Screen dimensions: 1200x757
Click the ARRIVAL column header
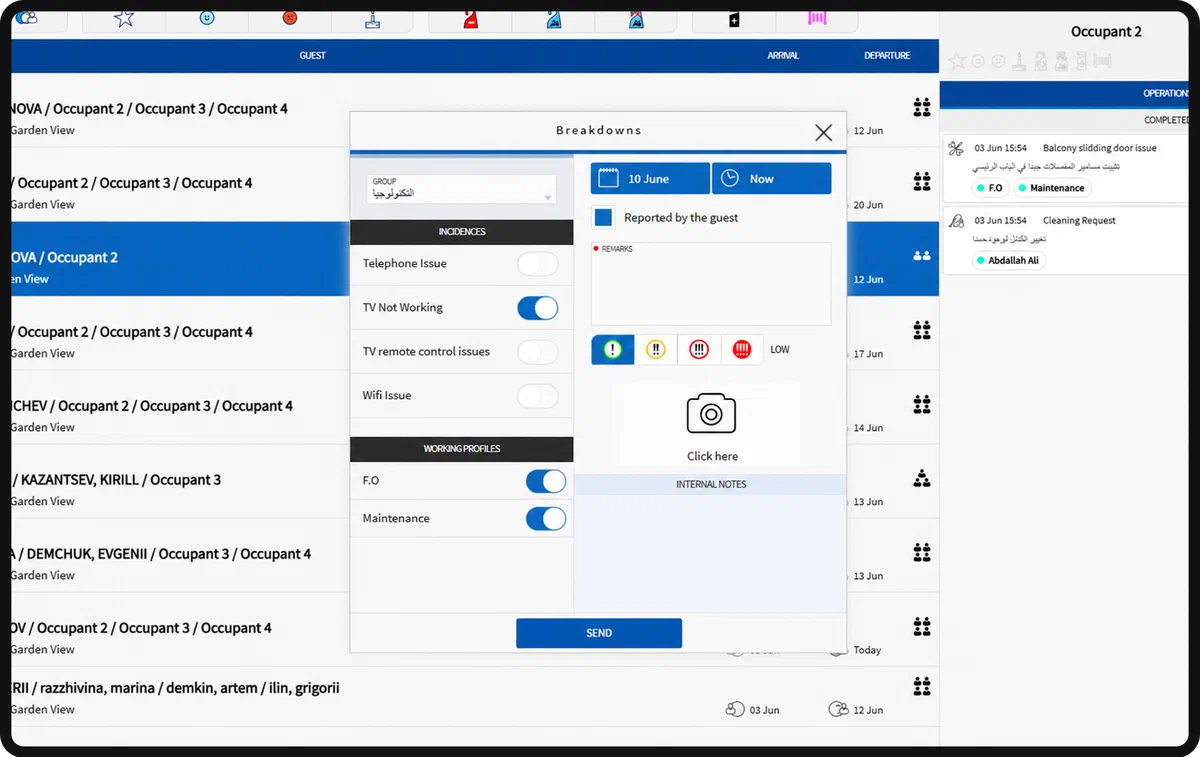point(783,56)
